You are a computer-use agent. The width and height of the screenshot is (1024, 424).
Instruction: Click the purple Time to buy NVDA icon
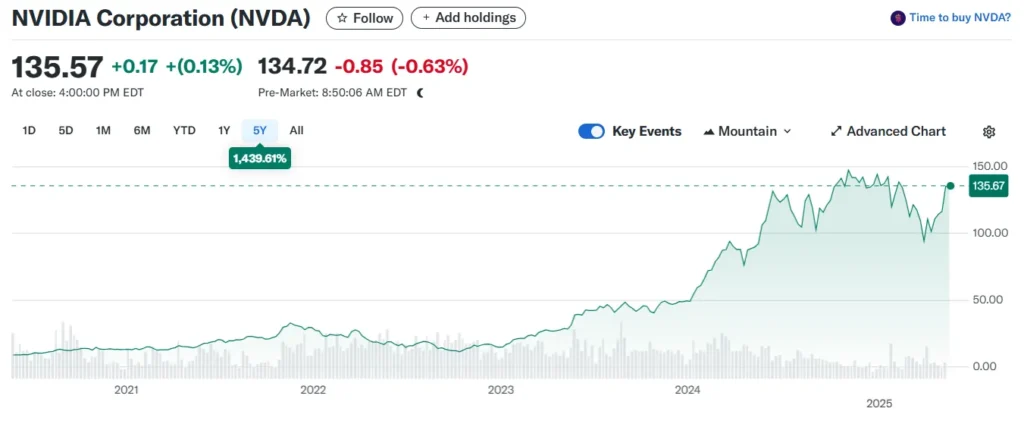coord(897,18)
